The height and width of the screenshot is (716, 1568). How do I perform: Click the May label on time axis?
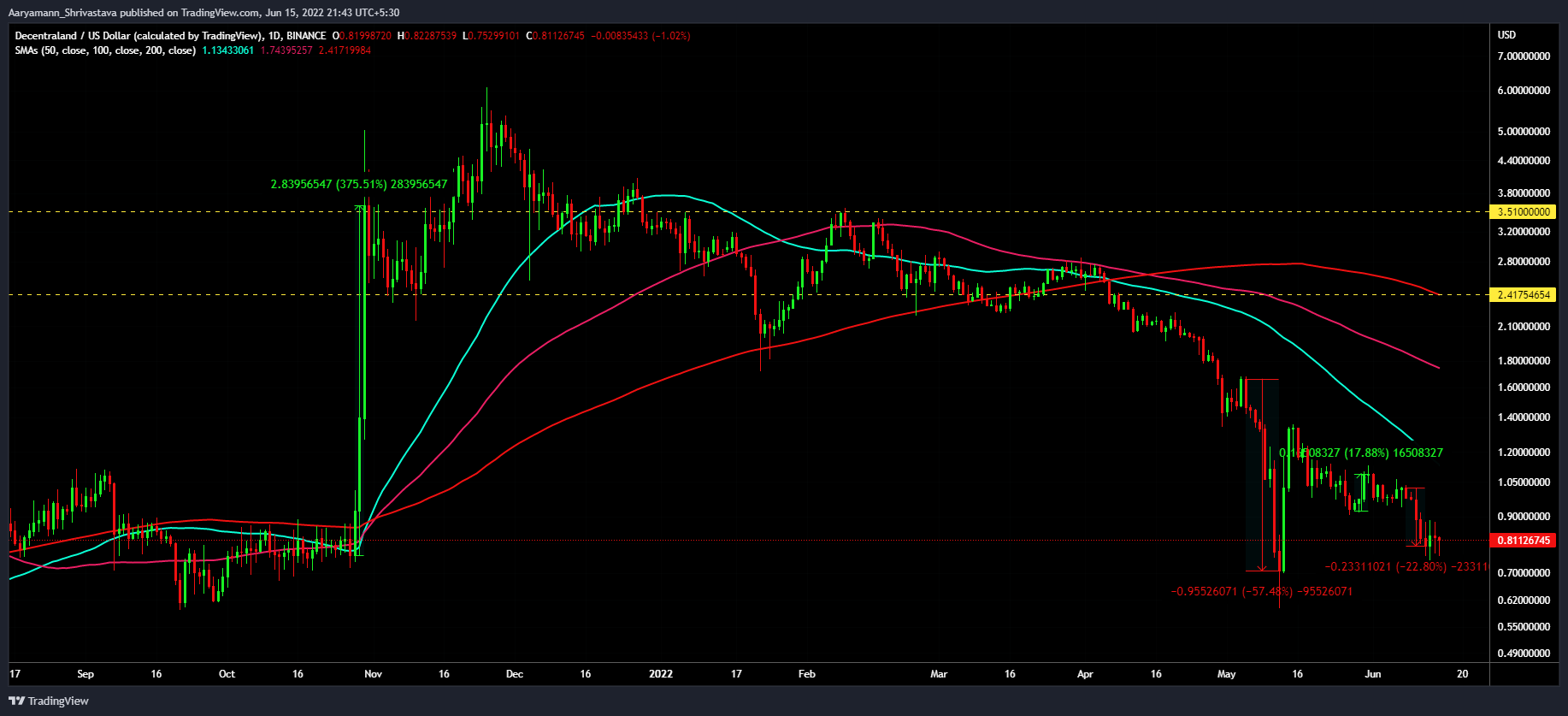click(1227, 674)
